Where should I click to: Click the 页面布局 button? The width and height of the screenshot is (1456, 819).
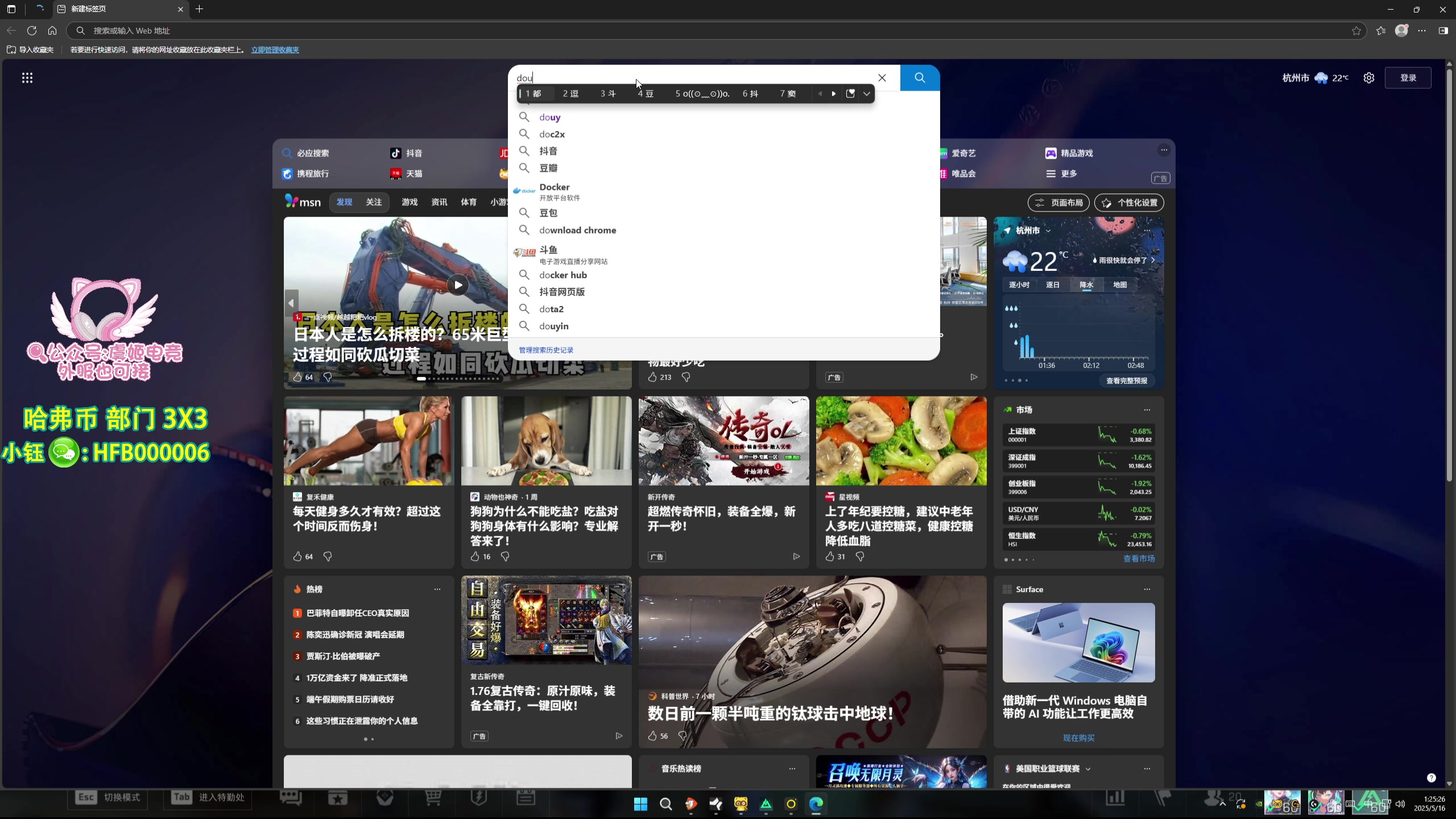(1058, 202)
